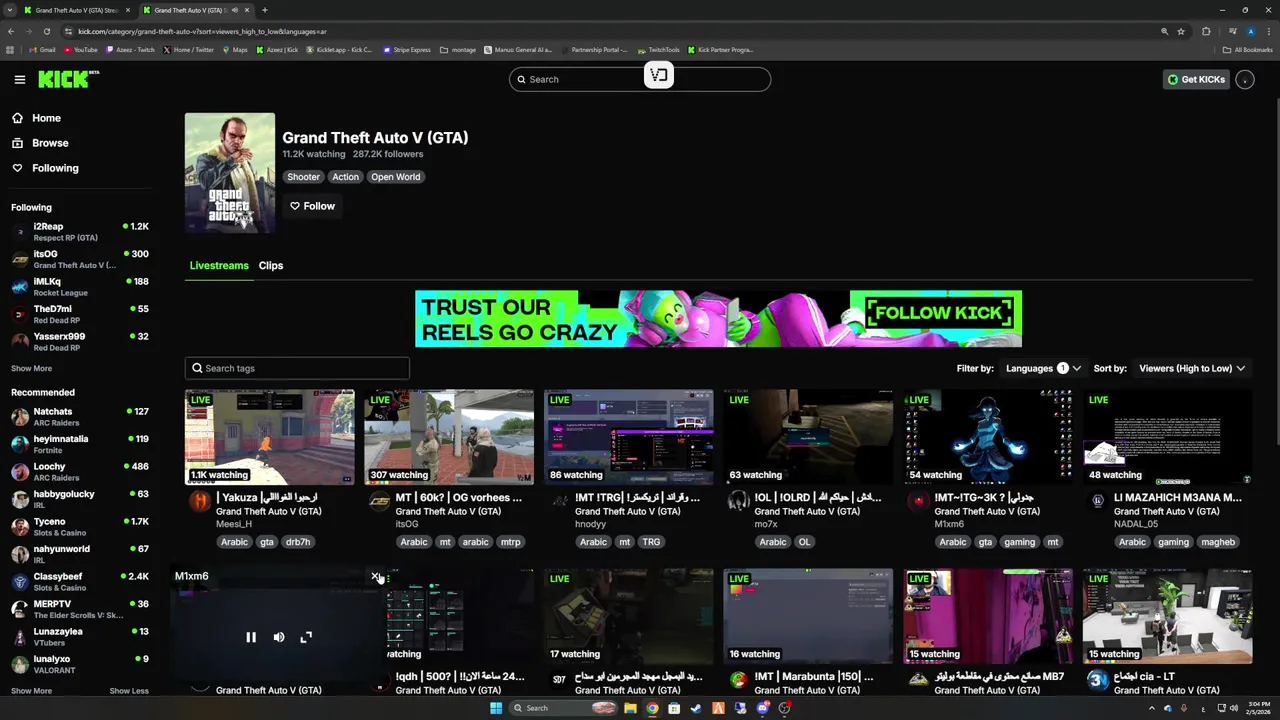Open NADAL_05 channel link
Screen dimensions: 1280x720
pyautogui.click(x=1136, y=524)
